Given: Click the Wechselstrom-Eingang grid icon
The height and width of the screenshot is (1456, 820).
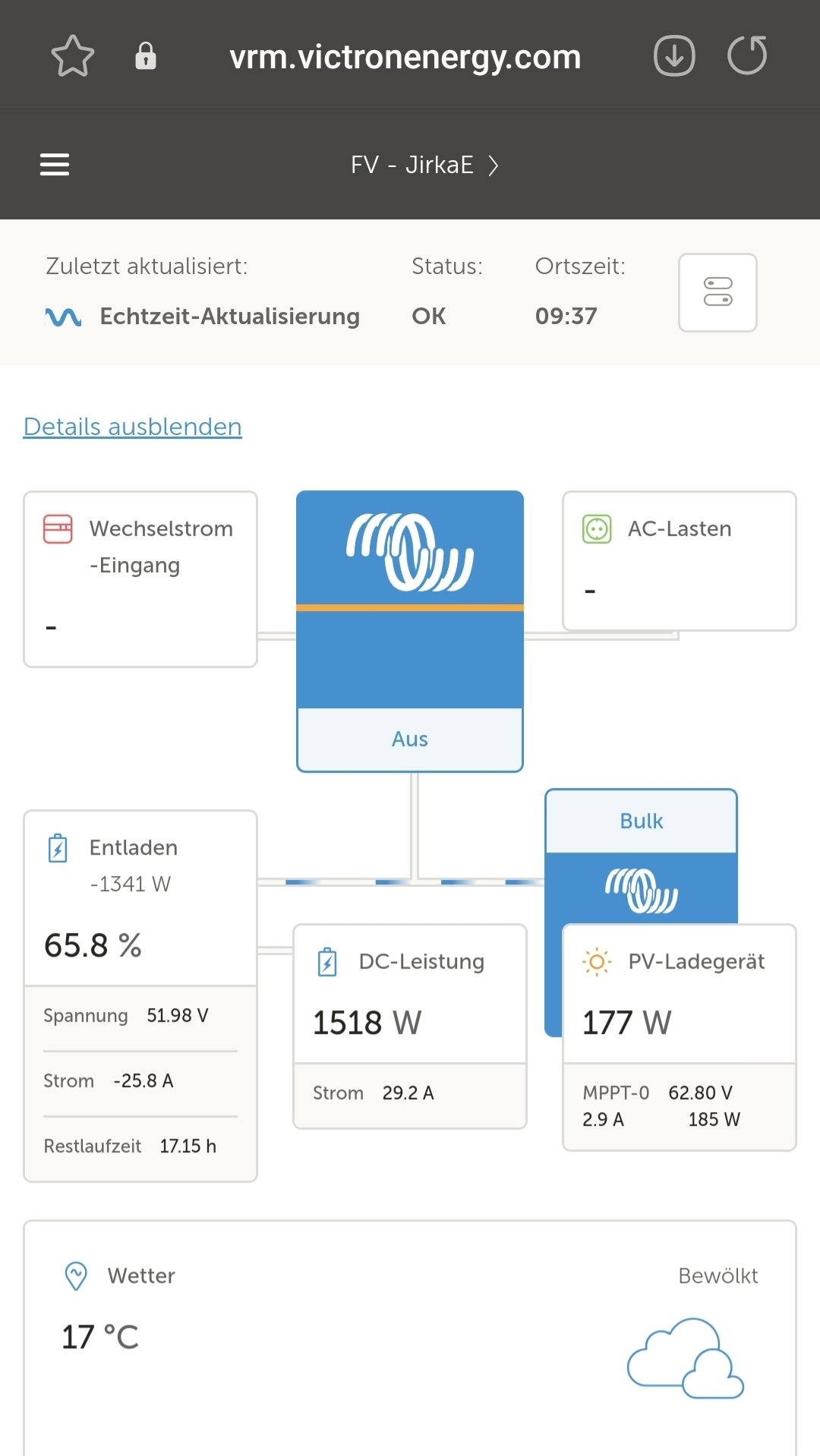Looking at the screenshot, I should [x=58, y=529].
